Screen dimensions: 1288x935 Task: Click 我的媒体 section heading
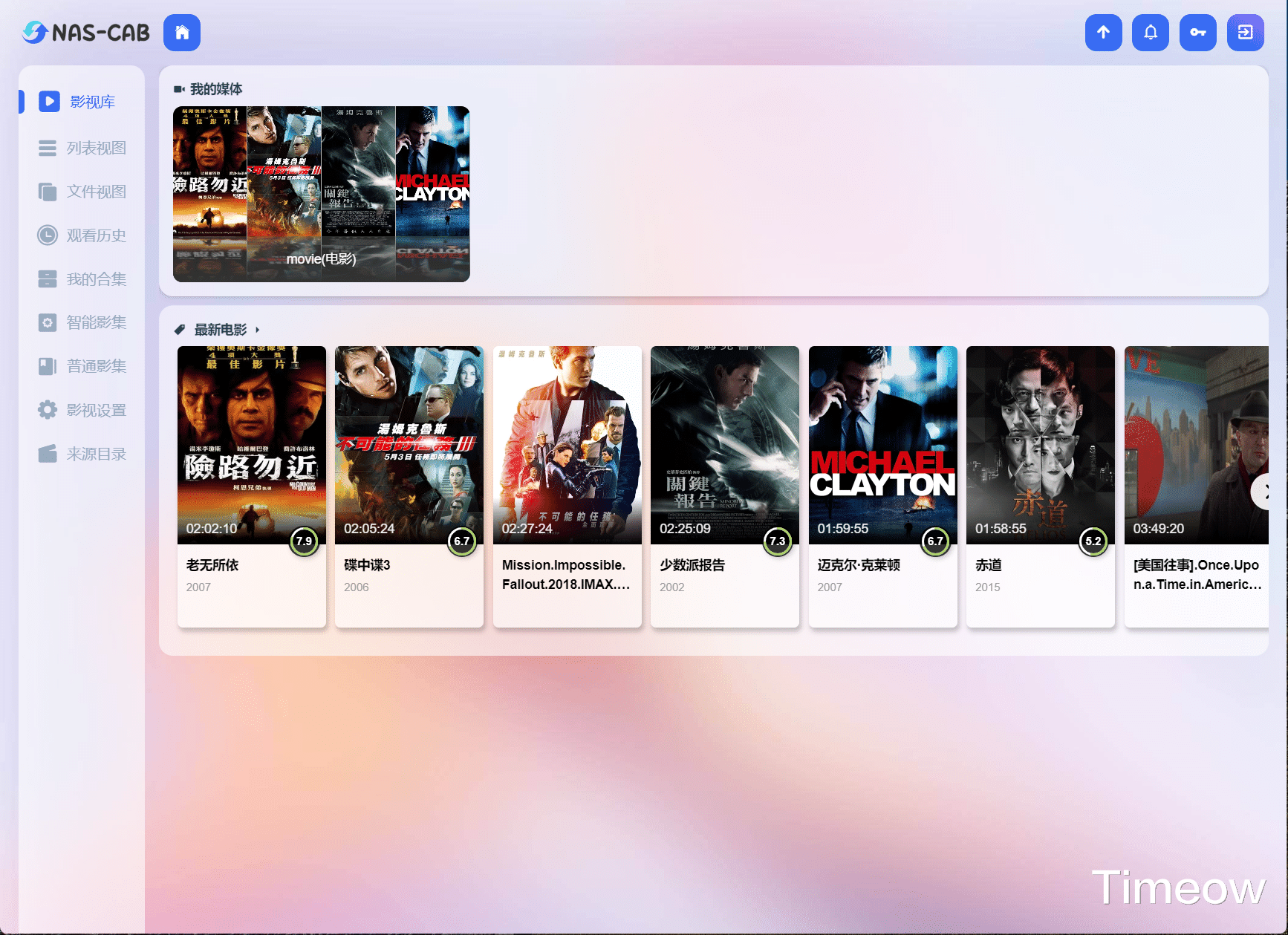[x=216, y=89]
